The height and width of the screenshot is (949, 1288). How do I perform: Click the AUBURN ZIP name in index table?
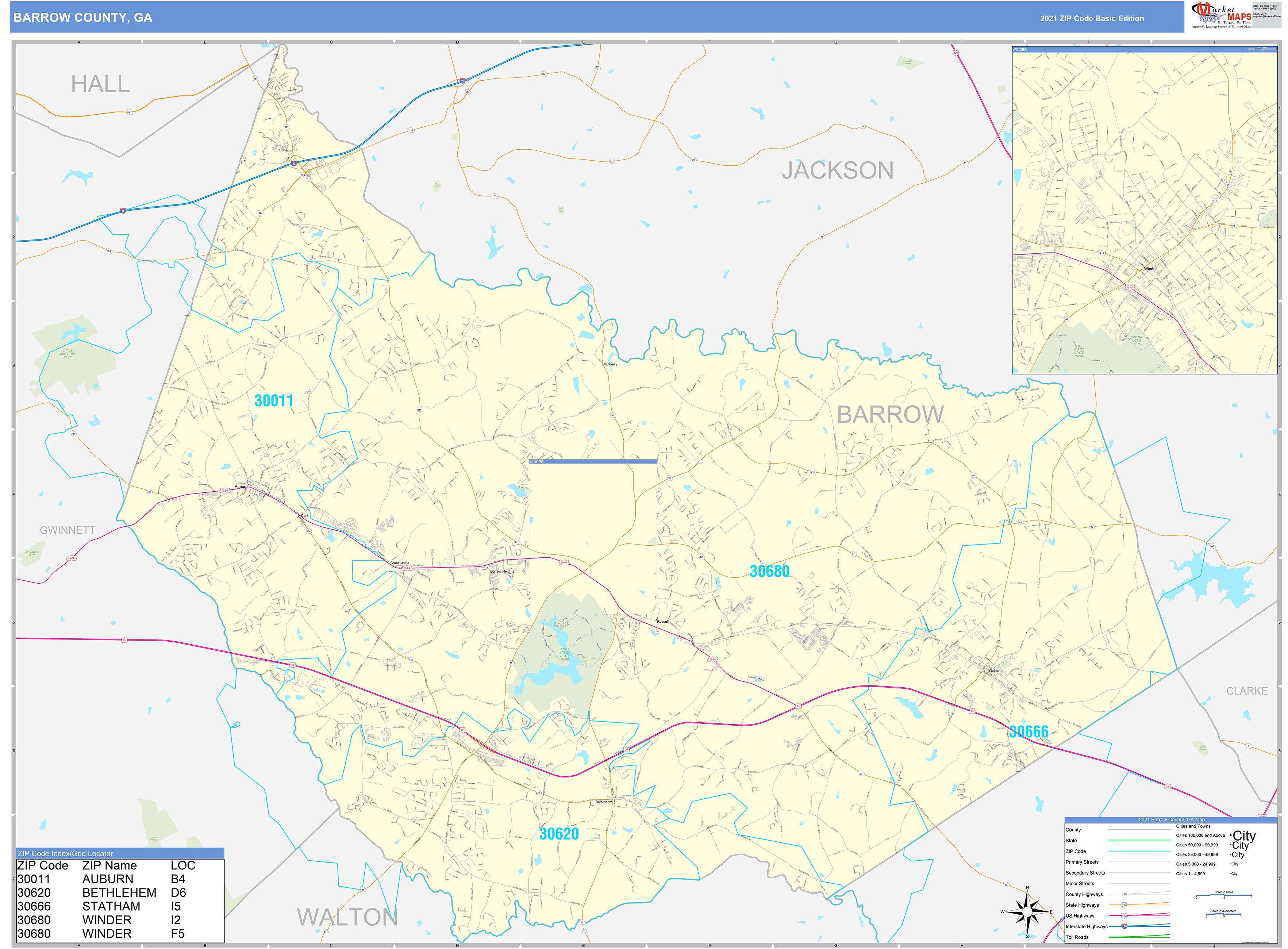(108, 879)
